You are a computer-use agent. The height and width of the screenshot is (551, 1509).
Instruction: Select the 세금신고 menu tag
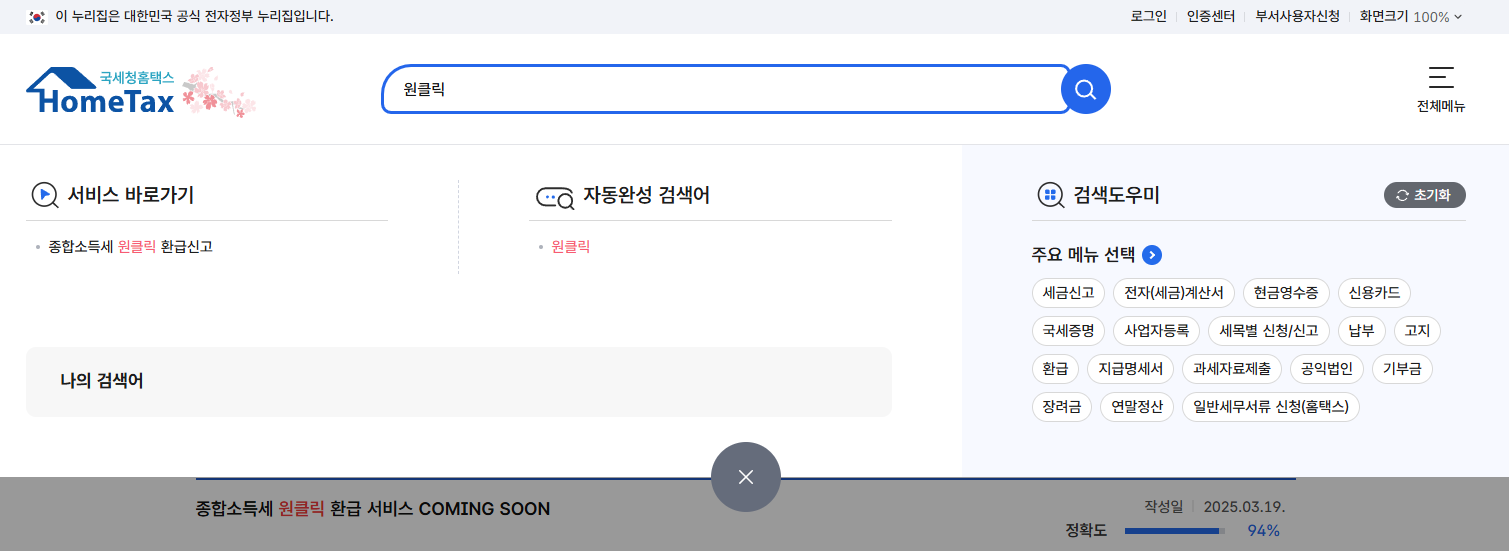point(1068,293)
